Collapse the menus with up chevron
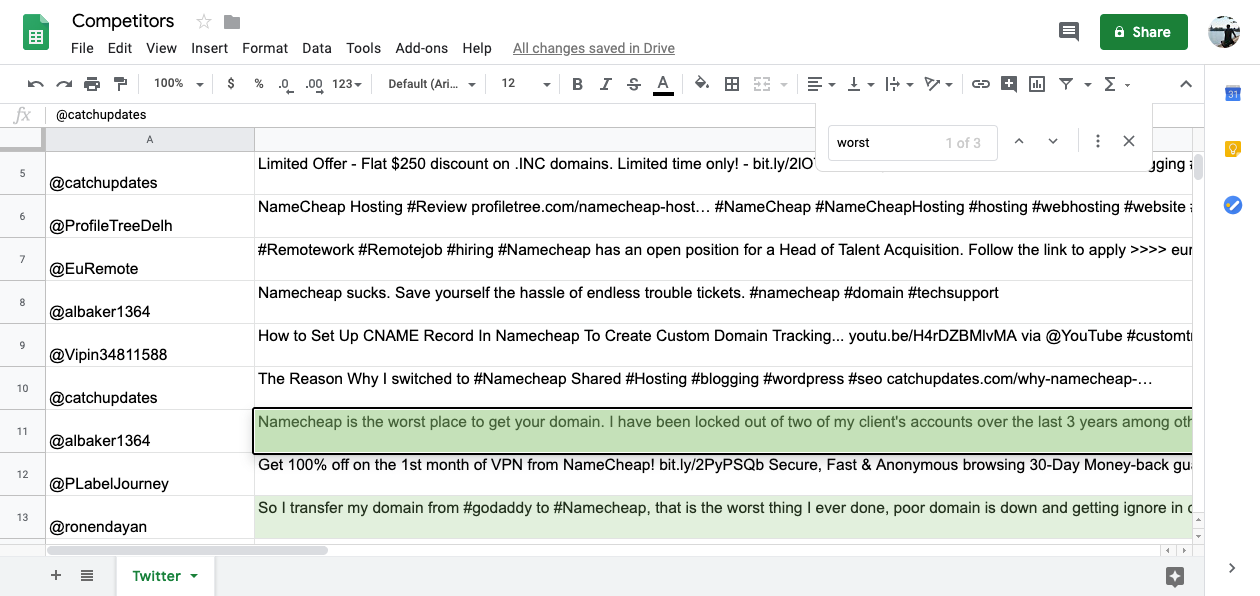Screen dimensions: 1260x596 [x=1186, y=84]
